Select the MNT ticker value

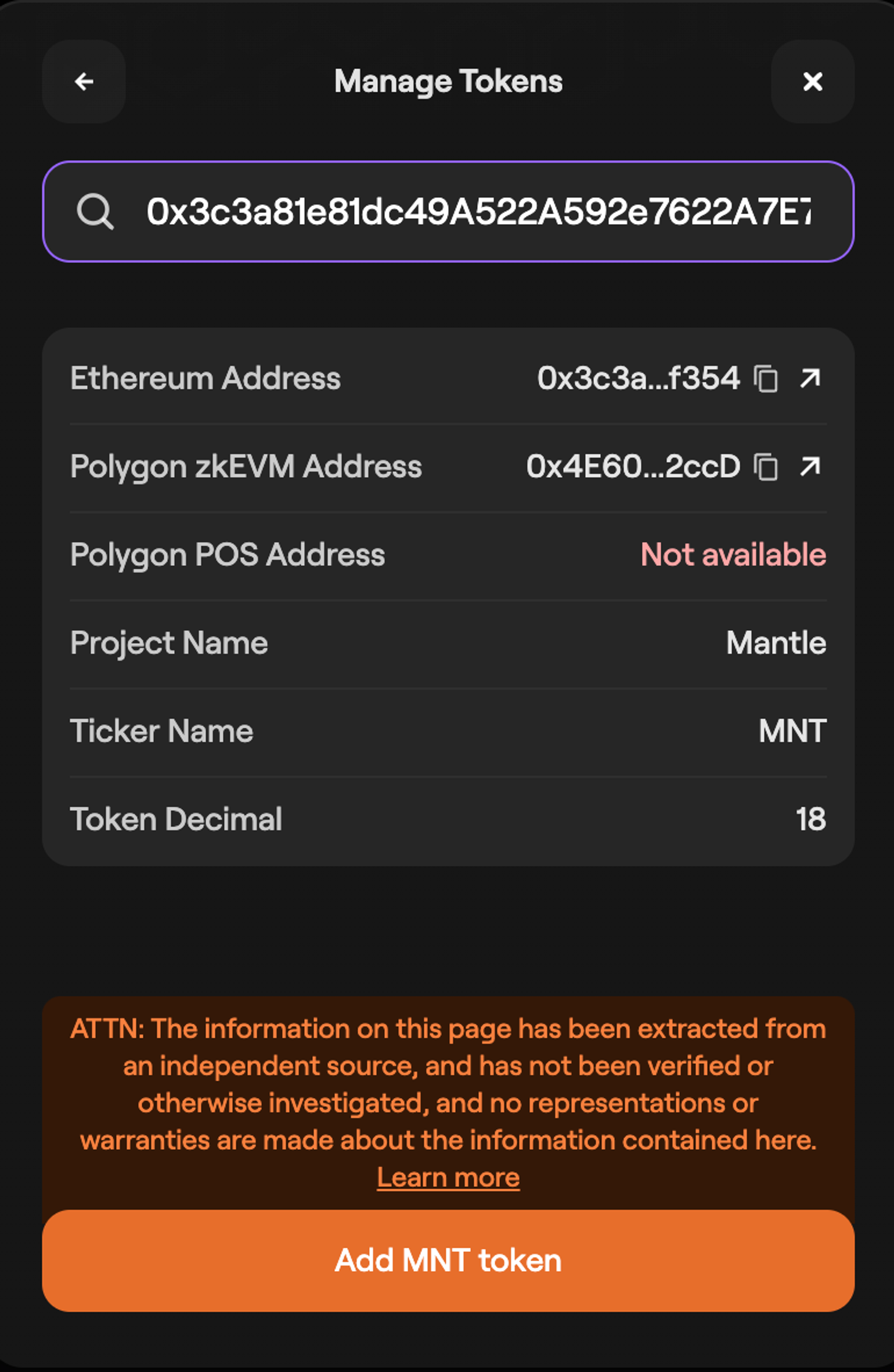(x=792, y=731)
